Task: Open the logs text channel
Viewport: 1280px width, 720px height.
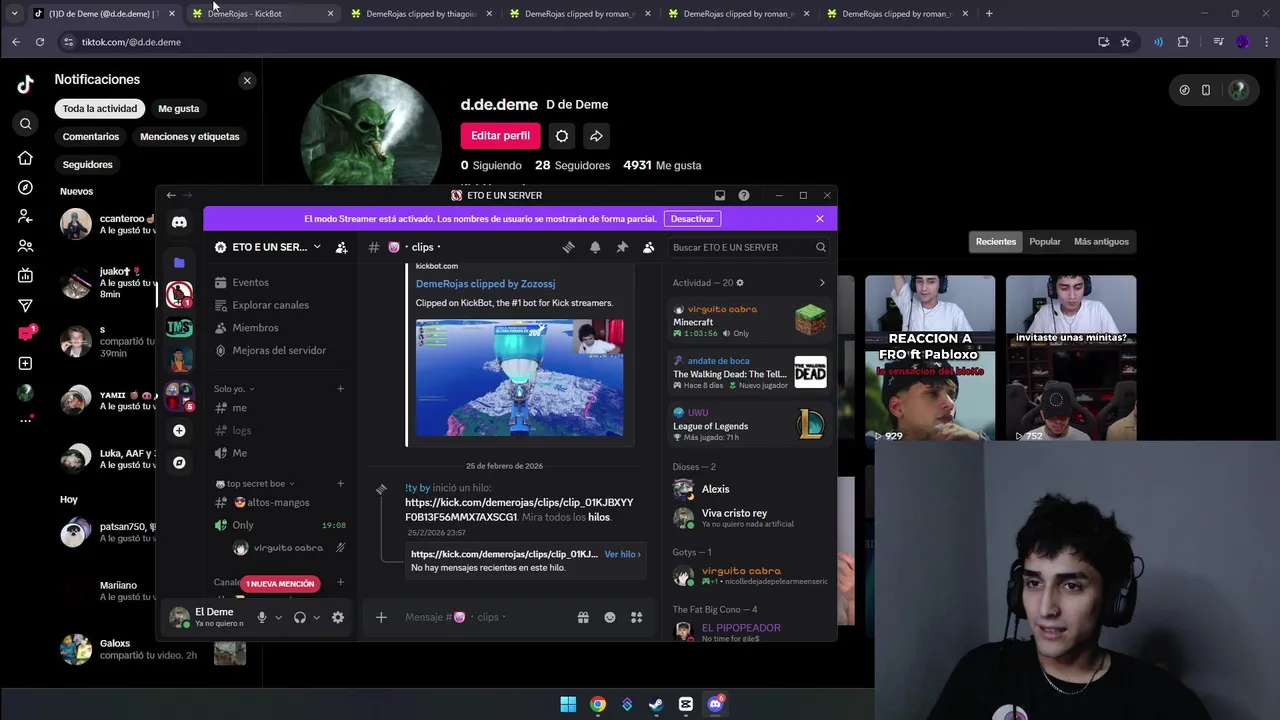Action: (x=241, y=430)
